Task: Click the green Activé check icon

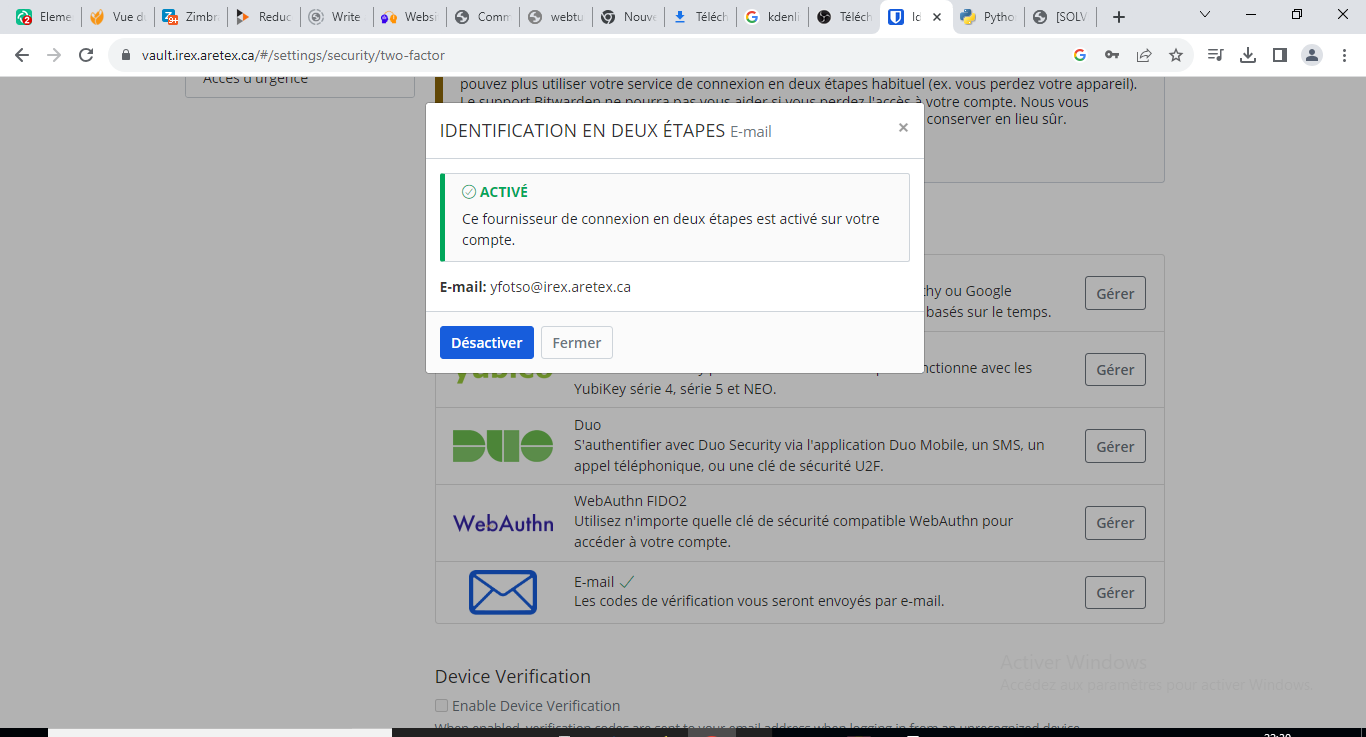Action: tap(469, 192)
